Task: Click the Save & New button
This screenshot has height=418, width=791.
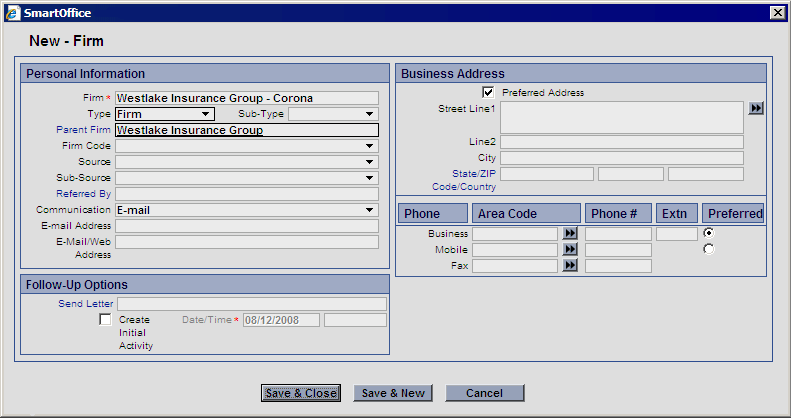Action: (393, 393)
